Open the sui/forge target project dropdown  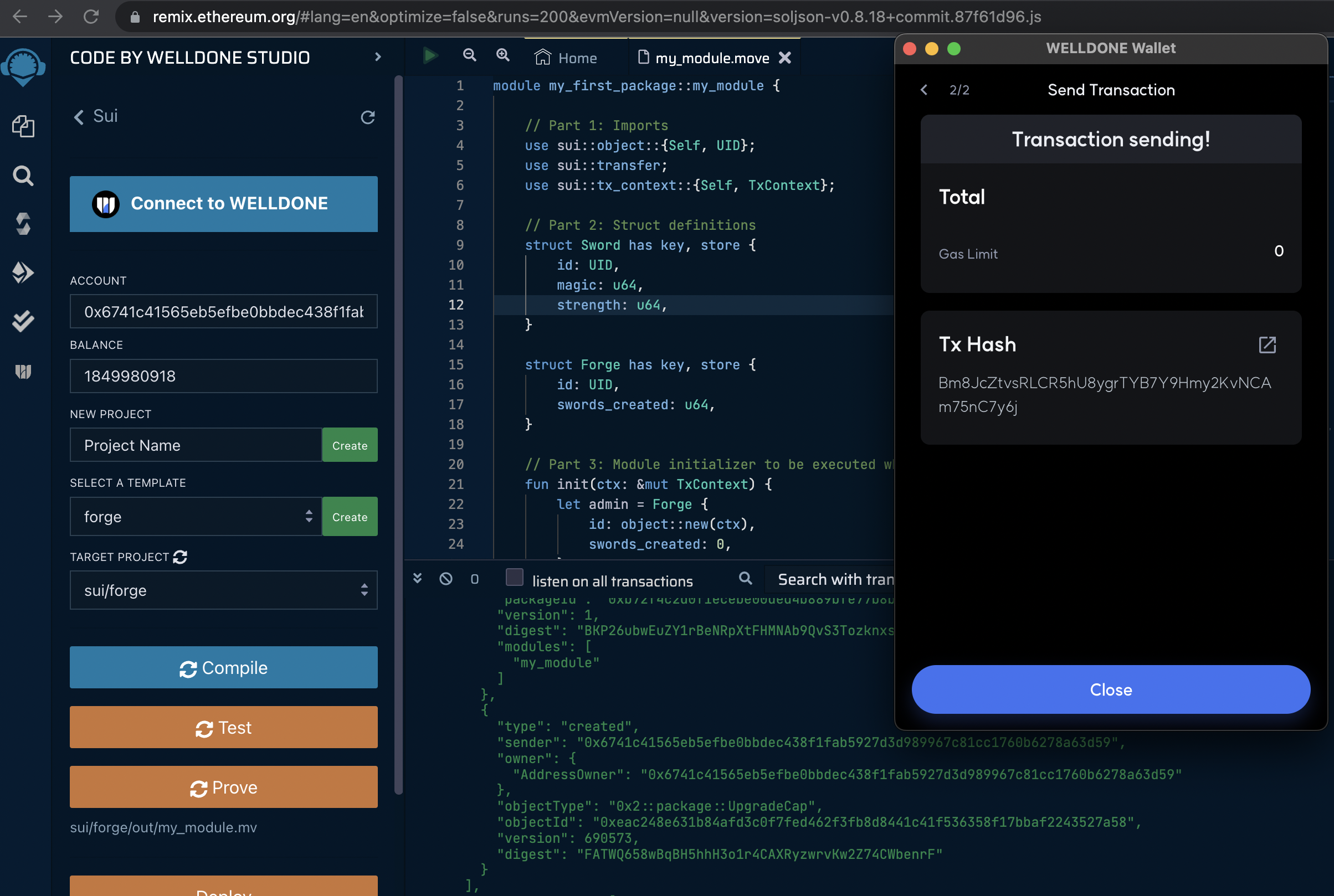(223, 590)
